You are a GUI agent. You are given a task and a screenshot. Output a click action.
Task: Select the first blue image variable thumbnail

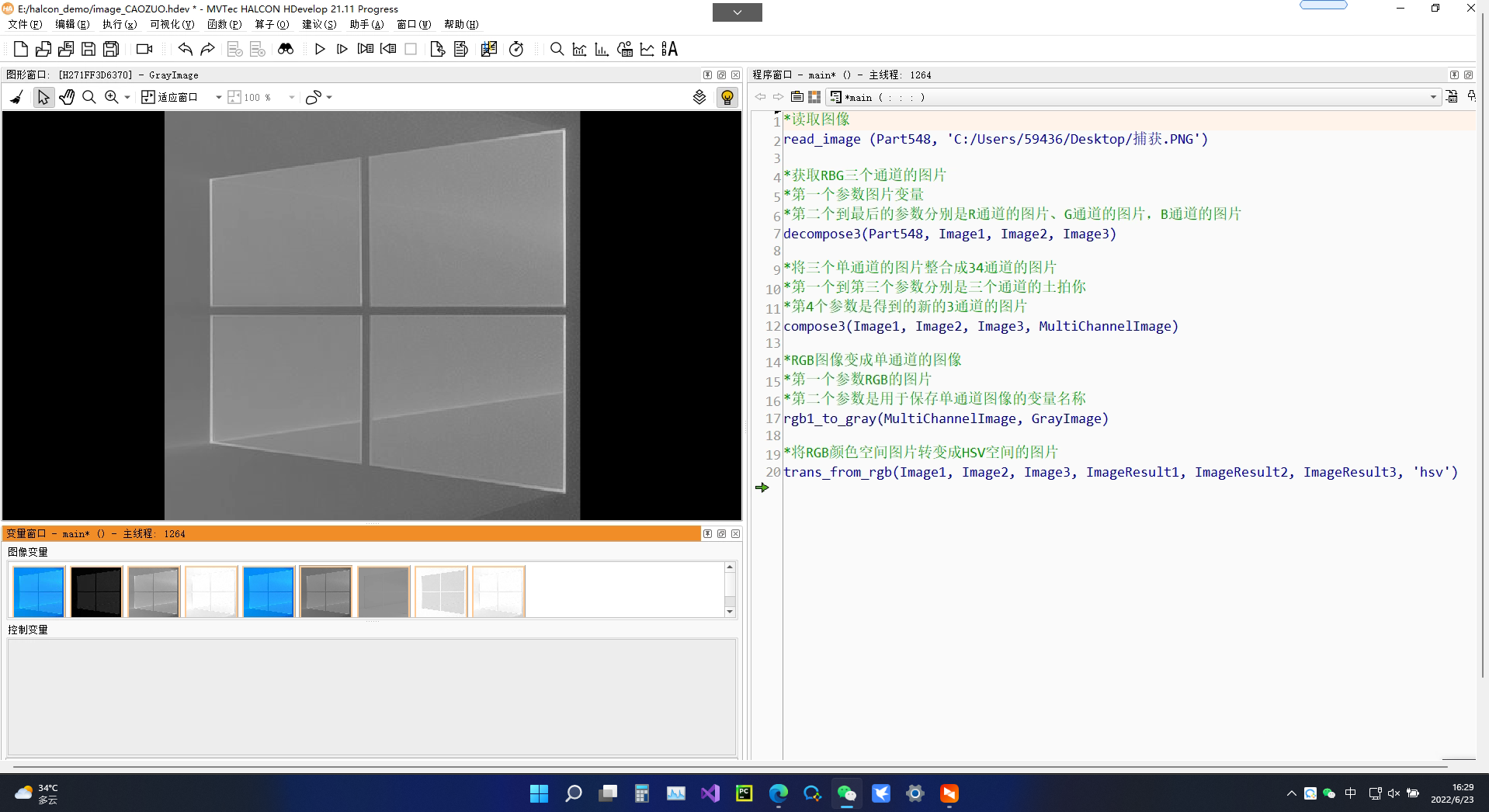point(39,592)
